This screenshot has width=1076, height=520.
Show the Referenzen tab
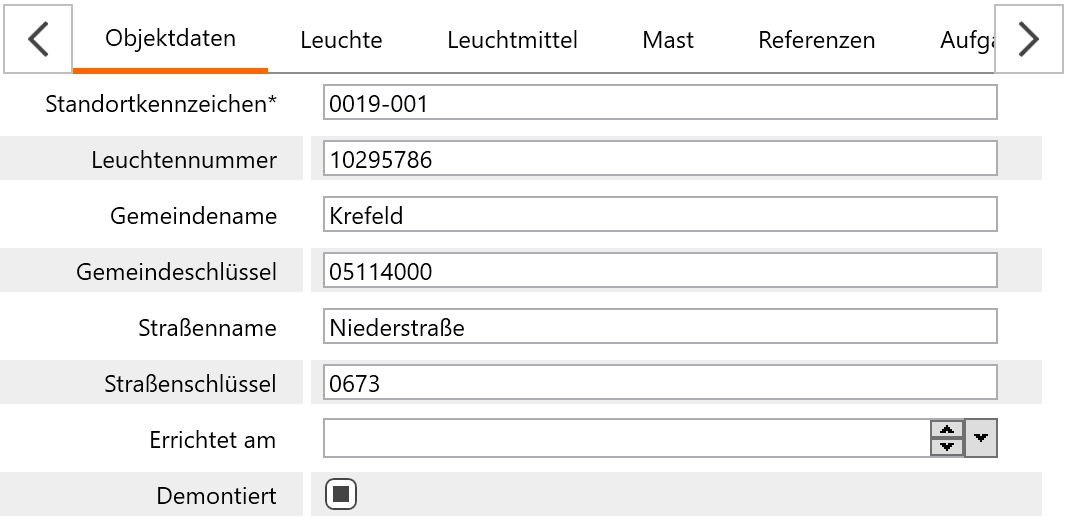[x=816, y=41]
